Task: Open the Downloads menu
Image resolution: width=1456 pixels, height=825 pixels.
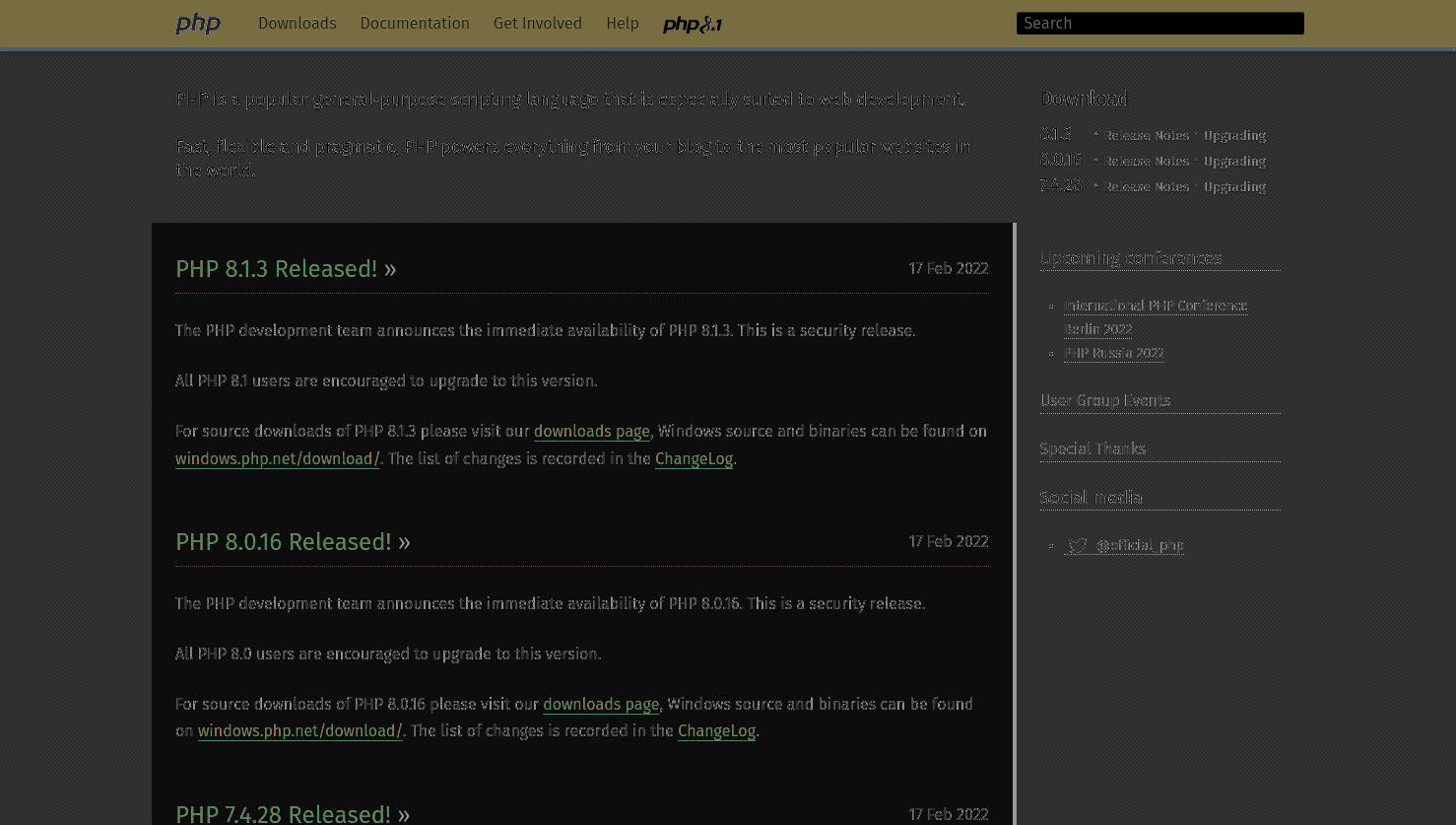Action: [x=297, y=24]
